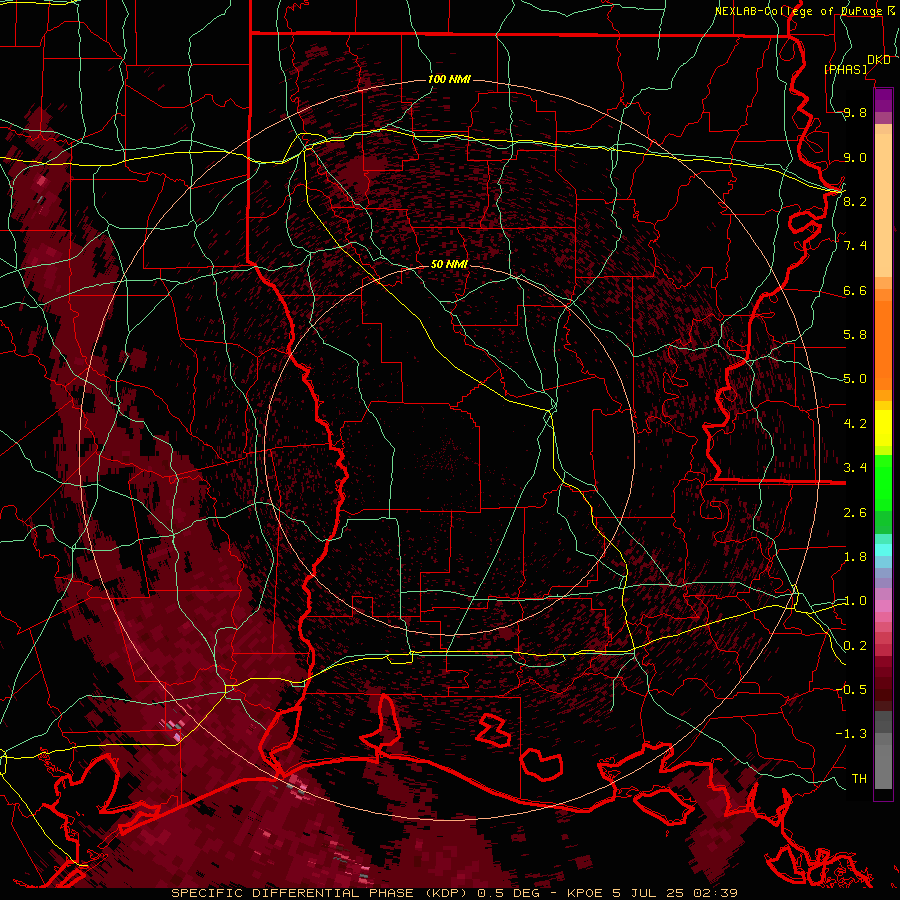Click the KDP product caption at bottom
Viewport: 900px width, 900px height.
[455, 893]
